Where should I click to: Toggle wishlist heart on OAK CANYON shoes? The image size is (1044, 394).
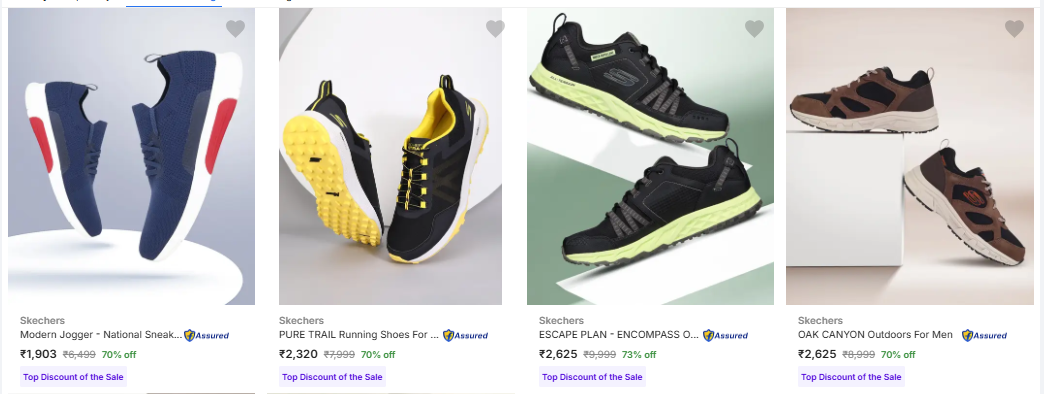point(1014,29)
